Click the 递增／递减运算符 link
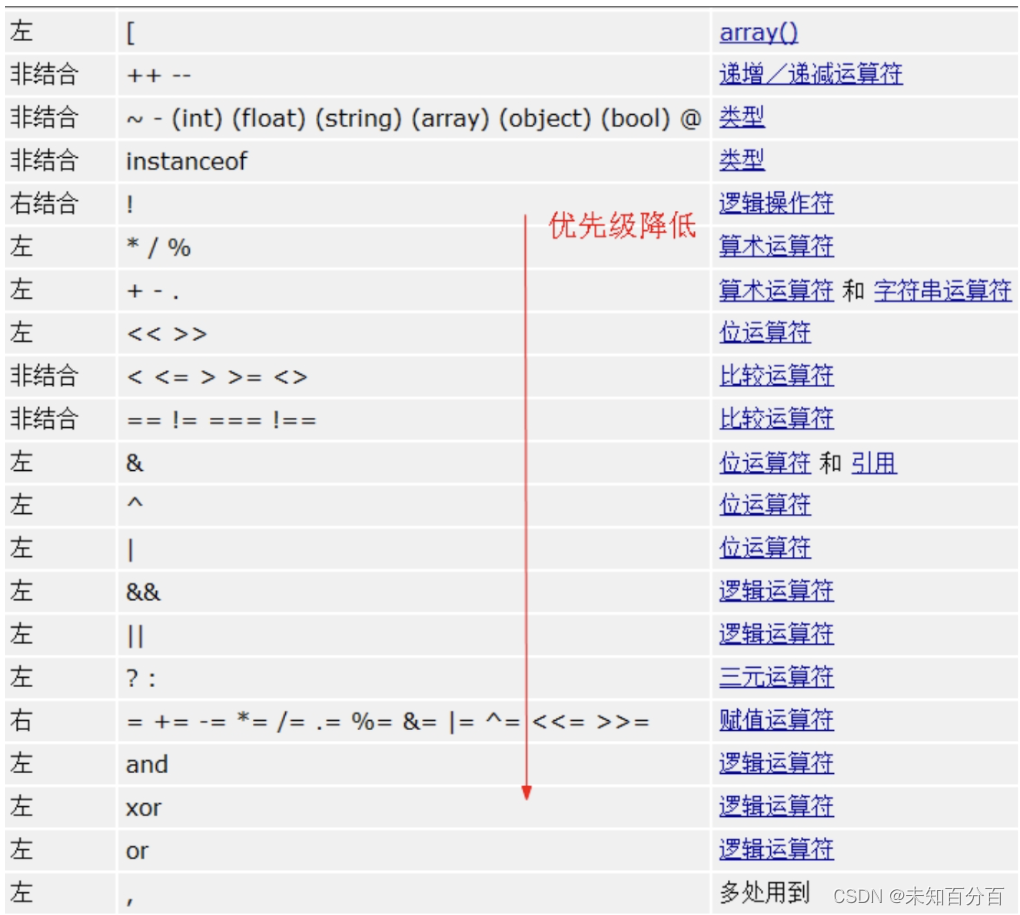The width and height of the screenshot is (1020, 915). (x=811, y=74)
